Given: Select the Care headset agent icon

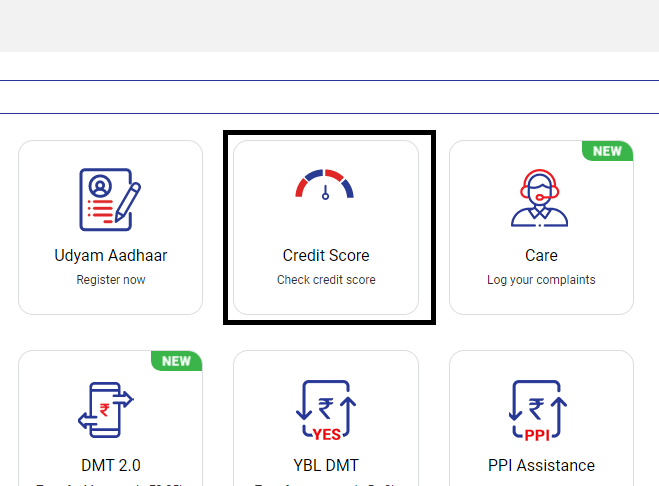Looking at the screenshot, I should (x=540, y=198).
